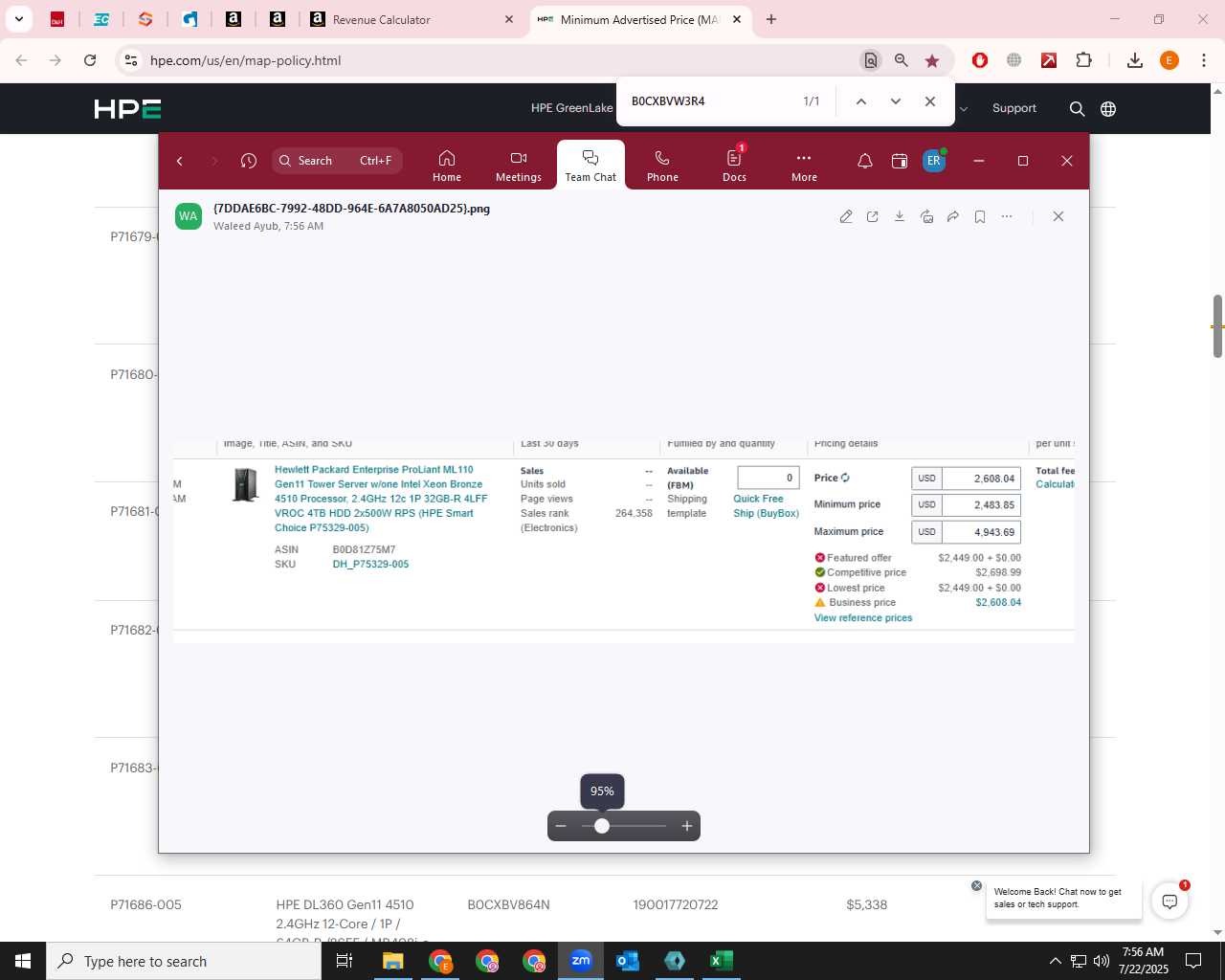Click the page vertical scrollbar thumb
1225x980 pixels.
point(1217,326)
